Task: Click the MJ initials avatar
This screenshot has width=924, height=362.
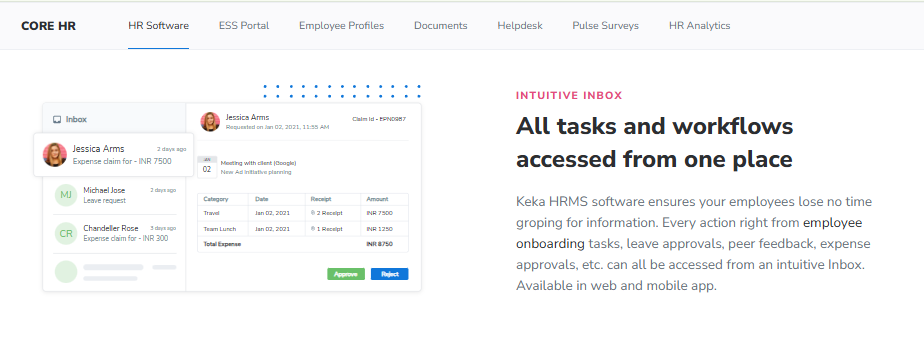Action: pyautogui.click(x=66, y=195)
